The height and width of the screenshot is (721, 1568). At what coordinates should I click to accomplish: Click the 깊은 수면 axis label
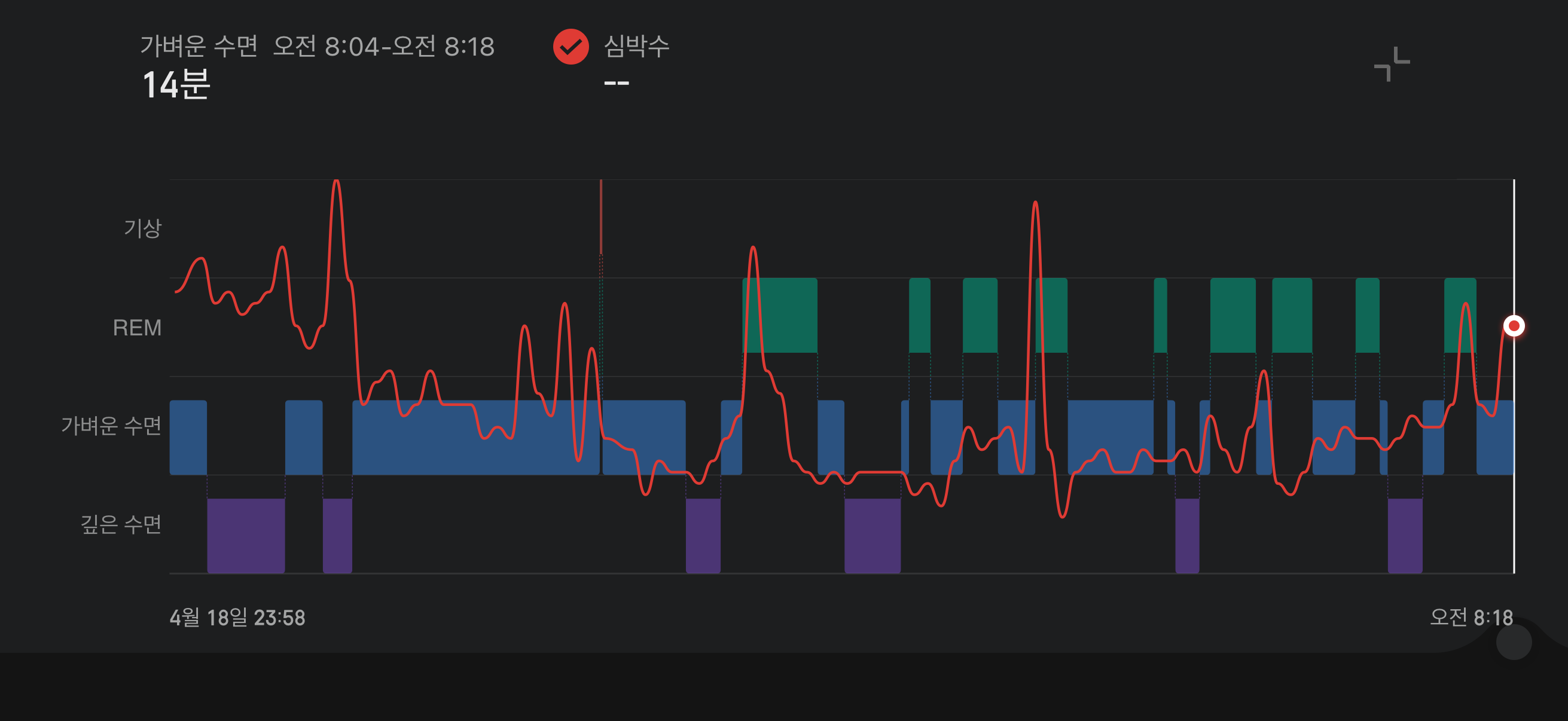[x=121, y=524]
